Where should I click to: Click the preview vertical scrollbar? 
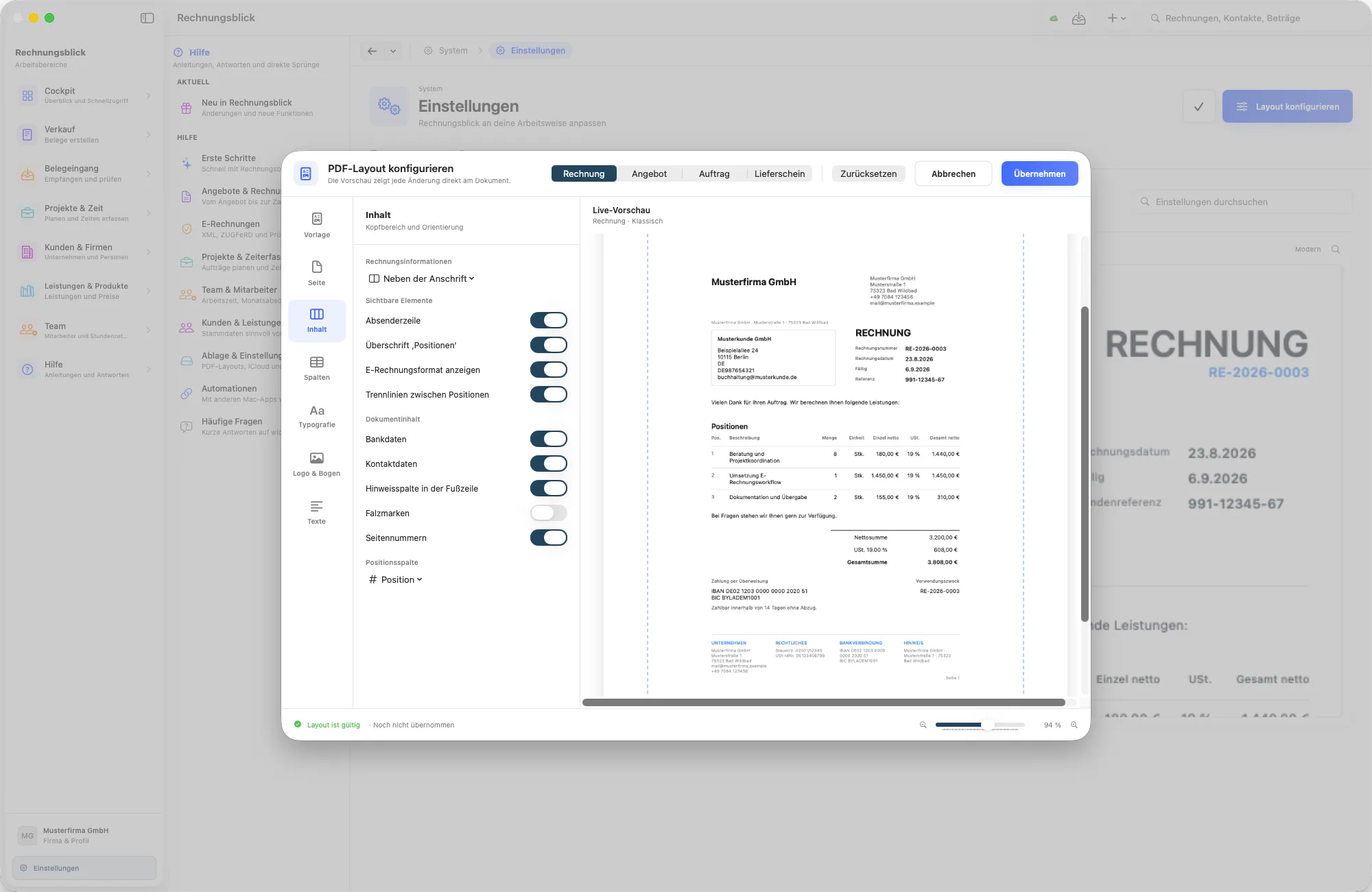tap(1085, 464)
